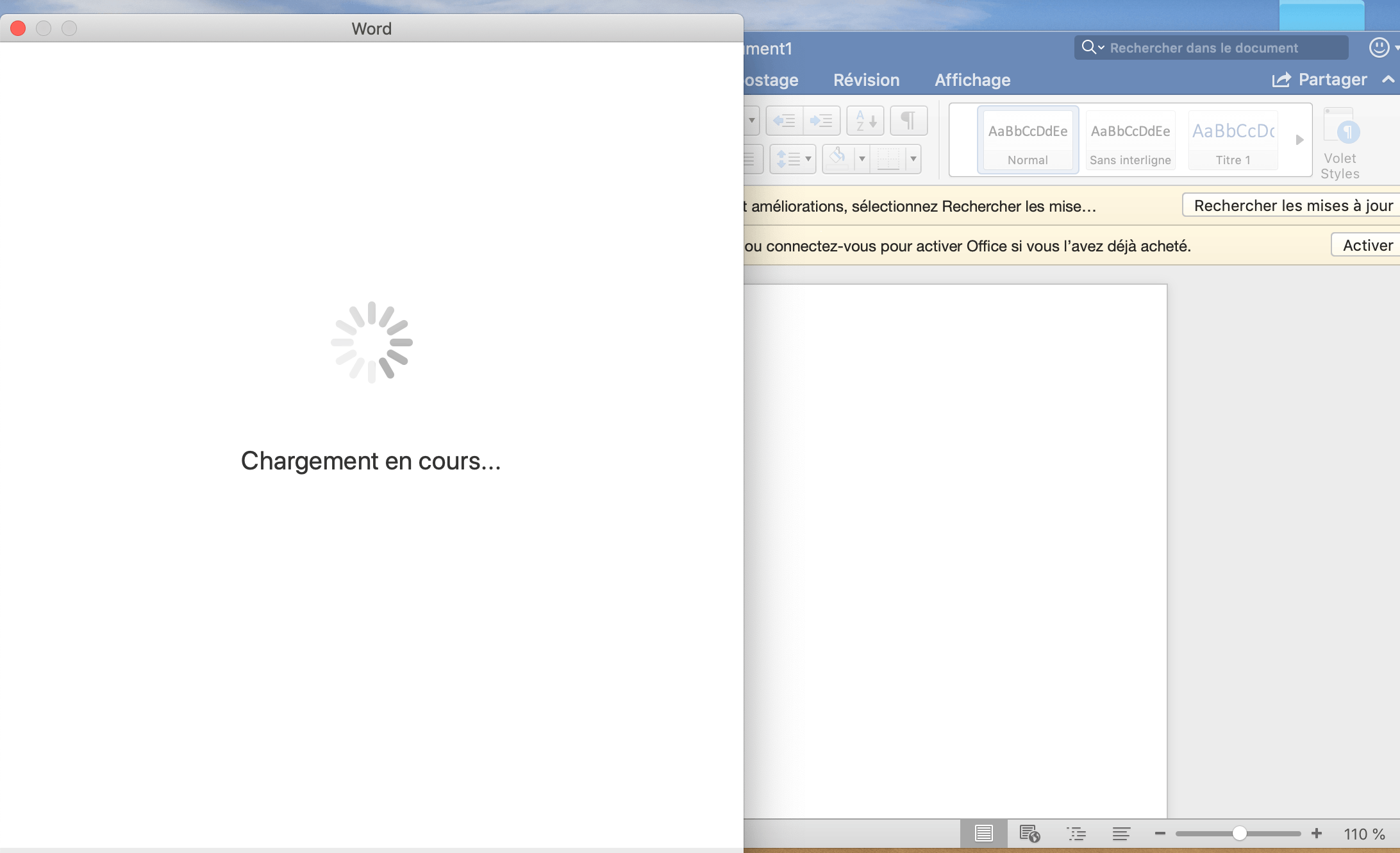Select print layout view in status bar
The image size is (1400, 853).
(983, 834)
